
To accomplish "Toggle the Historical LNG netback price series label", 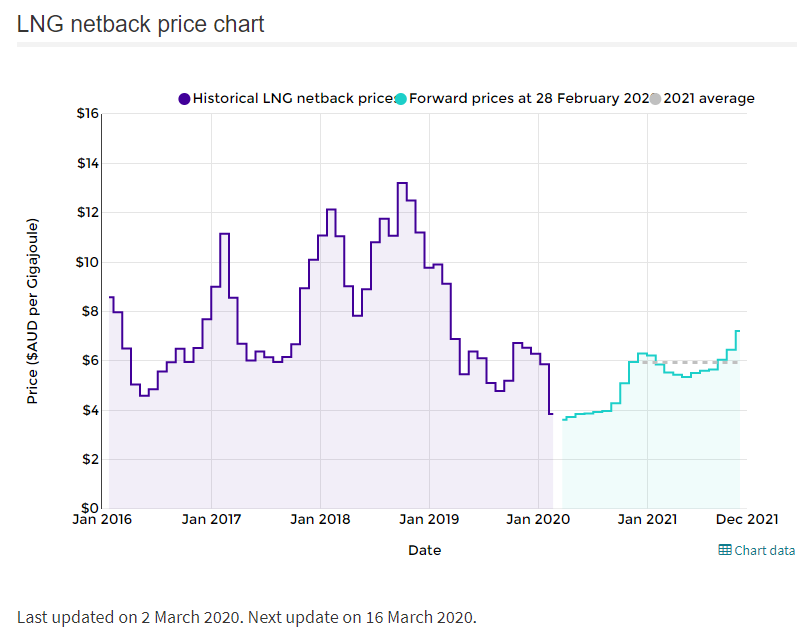I will [x=293, y=99].
